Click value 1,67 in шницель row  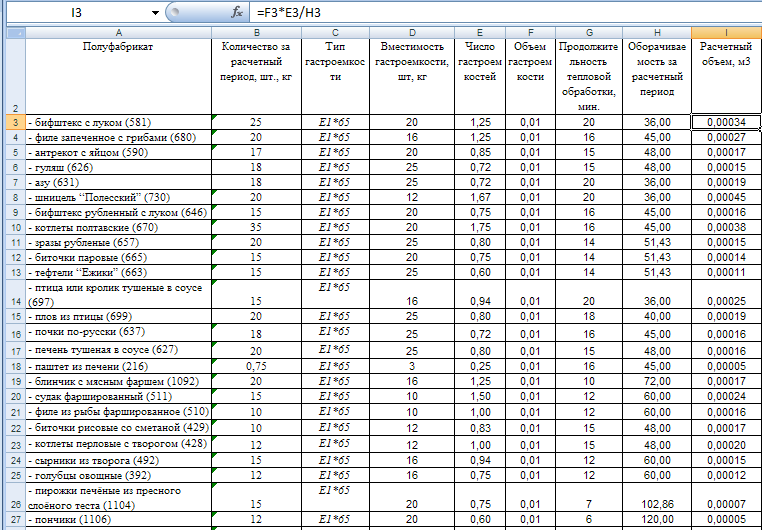(x=480, y=198)
